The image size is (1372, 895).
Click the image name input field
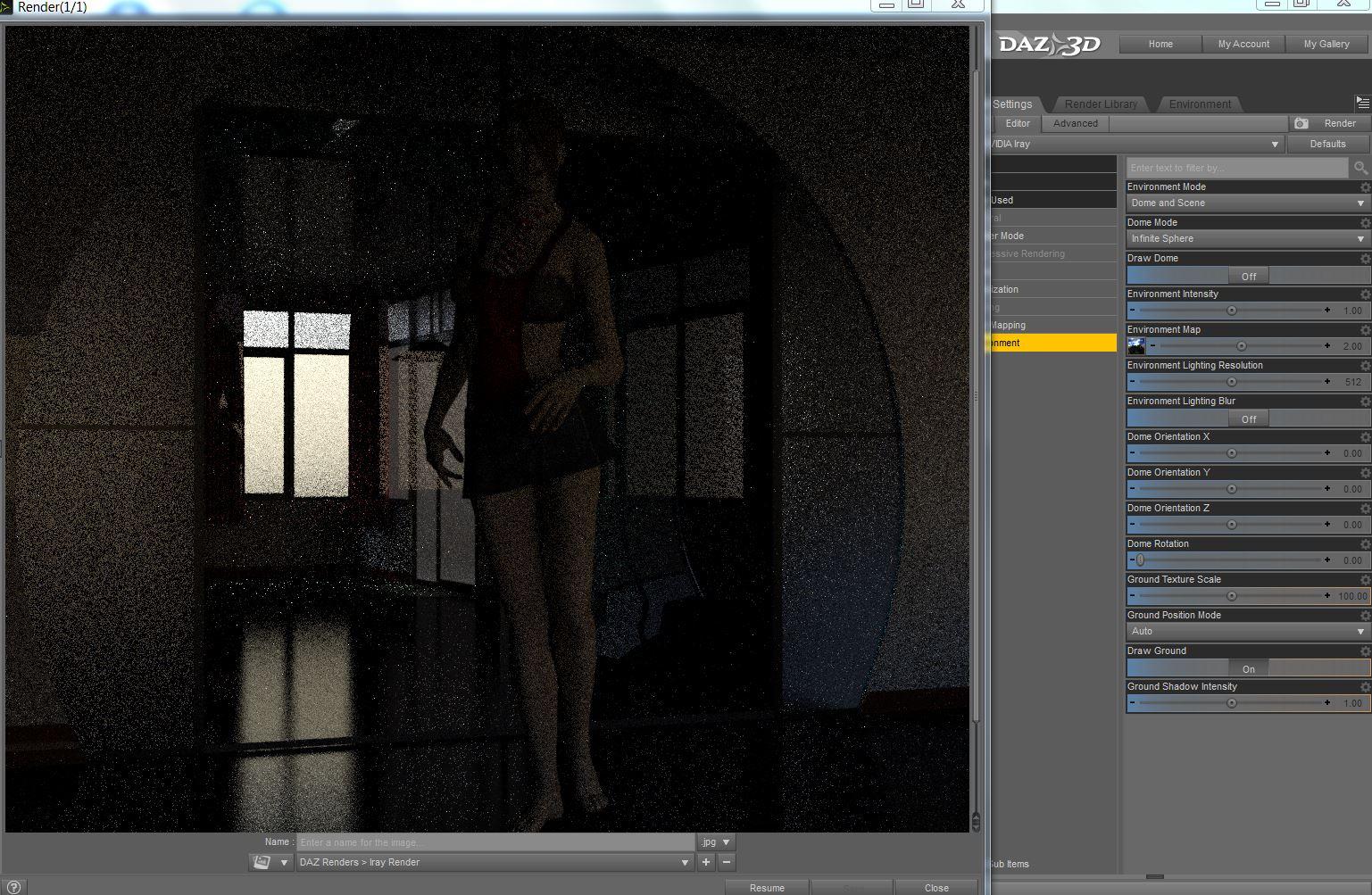[x=495, y=842]
